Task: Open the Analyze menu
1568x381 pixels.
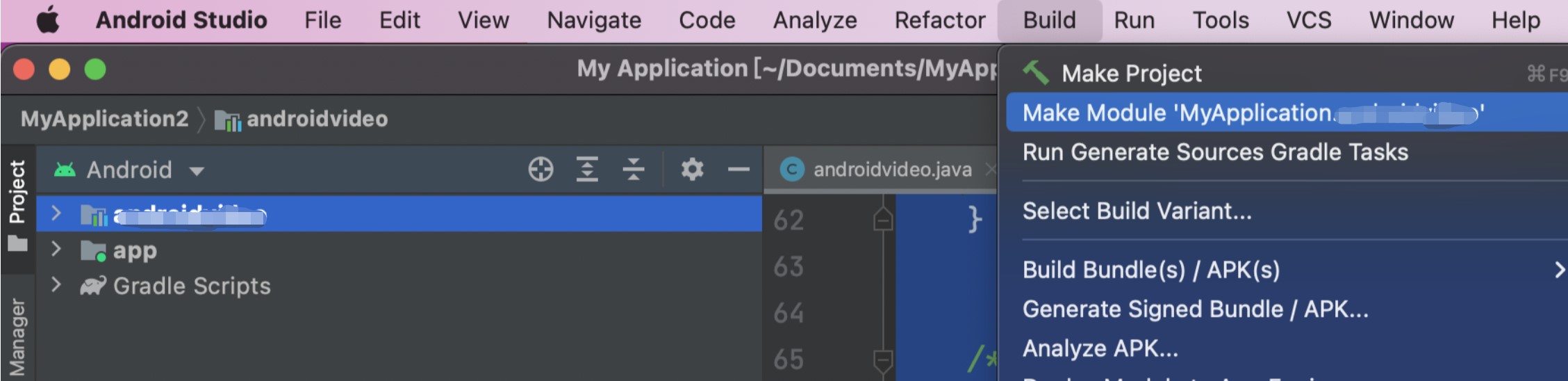Action: (815, 21)
